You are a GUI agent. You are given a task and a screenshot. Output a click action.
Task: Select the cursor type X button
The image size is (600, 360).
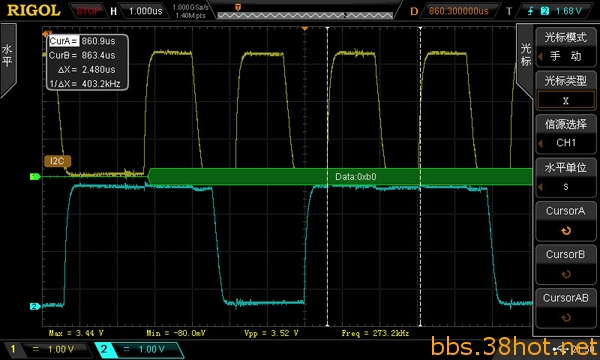point(566,101)
